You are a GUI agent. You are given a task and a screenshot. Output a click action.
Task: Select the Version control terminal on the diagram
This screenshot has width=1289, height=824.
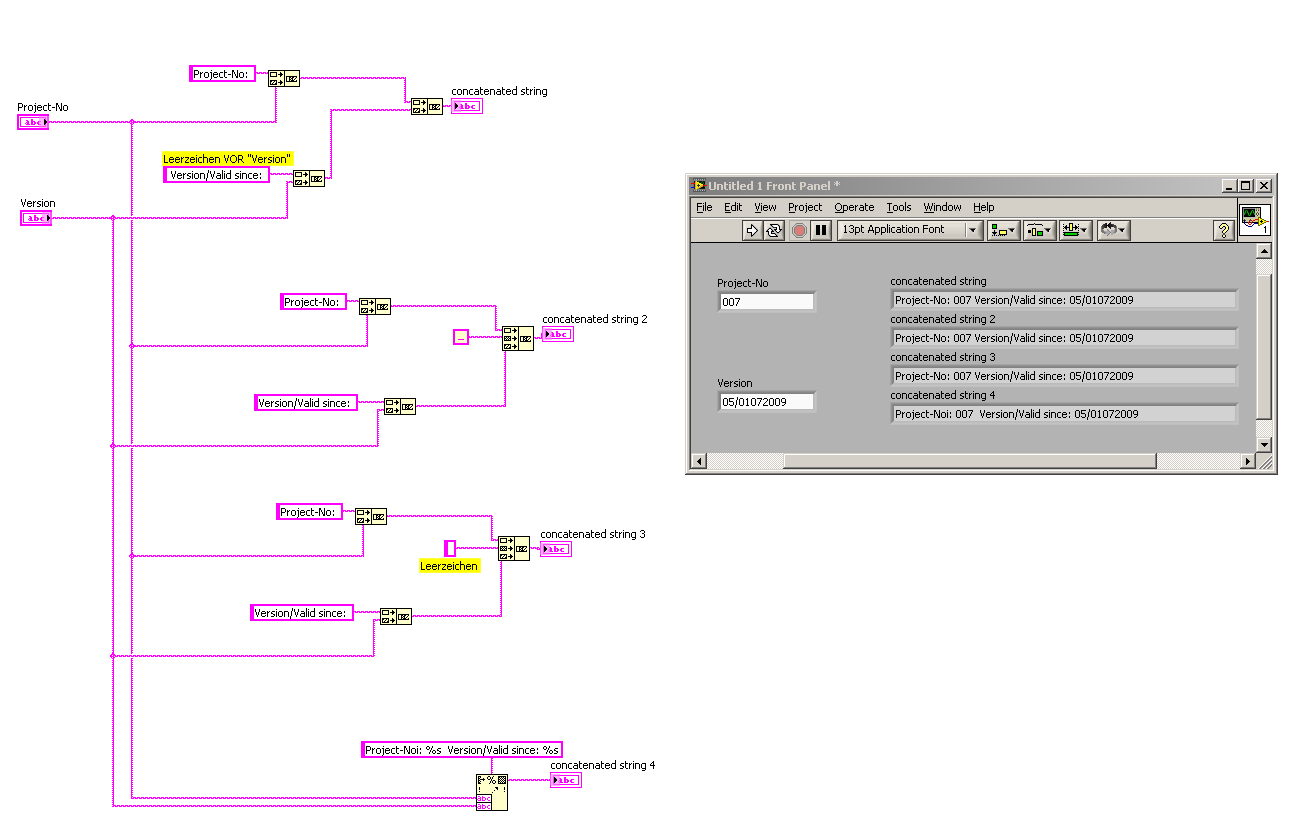coord(36,218)
